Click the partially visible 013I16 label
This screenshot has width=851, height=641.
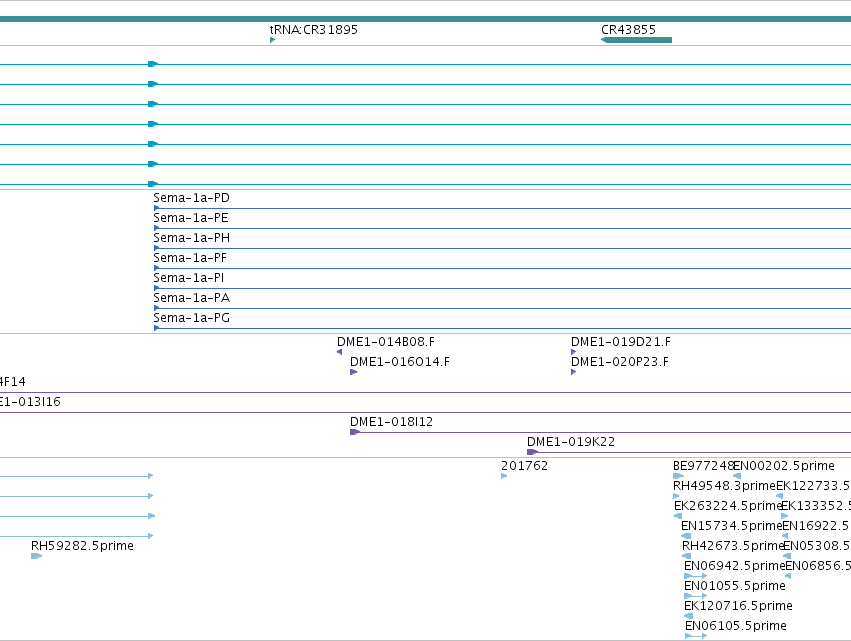pos(30,402)
